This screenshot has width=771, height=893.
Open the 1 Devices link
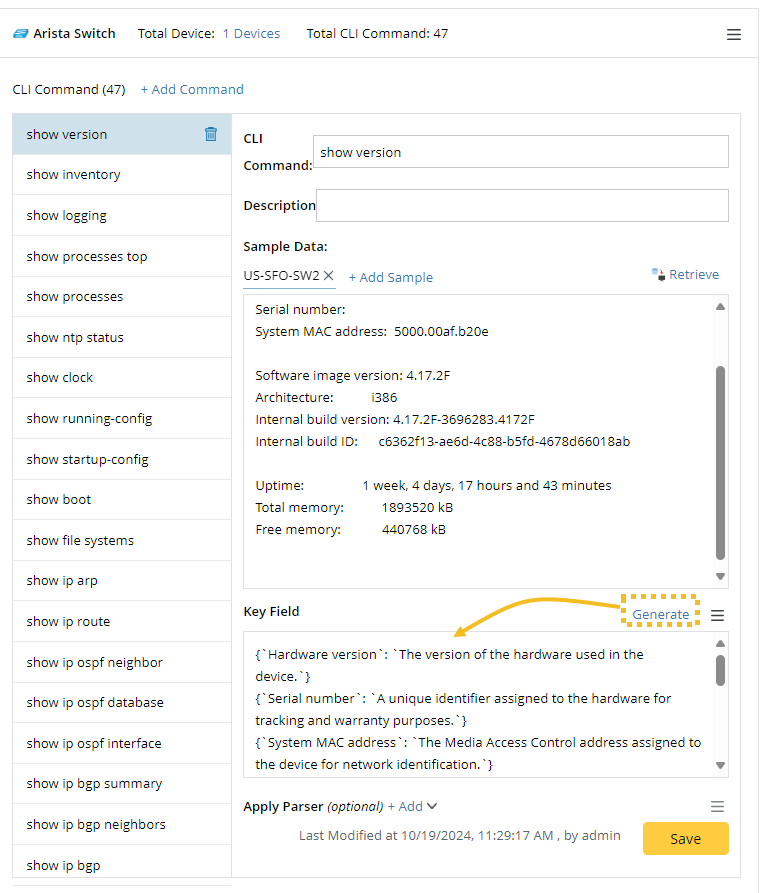[251, 33]
